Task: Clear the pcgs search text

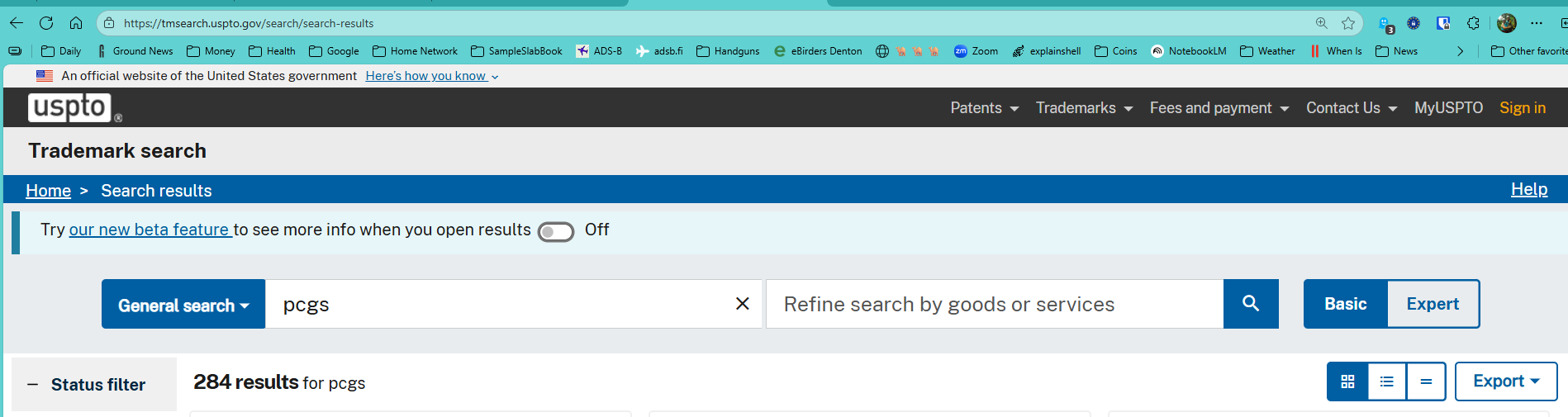Action: 742,304
